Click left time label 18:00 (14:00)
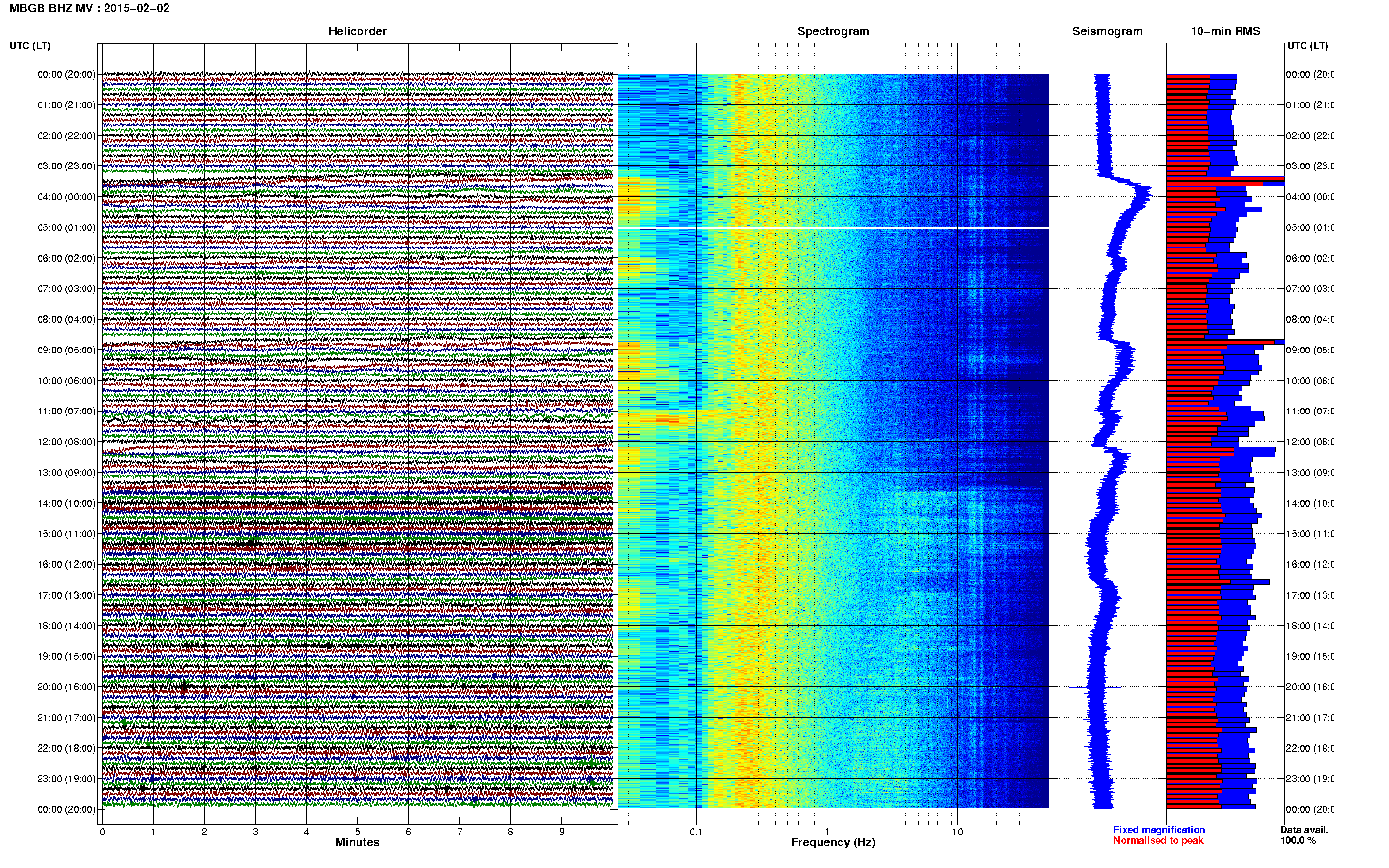The width and height of the screenshot is (1389, 868). pos(66,626)
